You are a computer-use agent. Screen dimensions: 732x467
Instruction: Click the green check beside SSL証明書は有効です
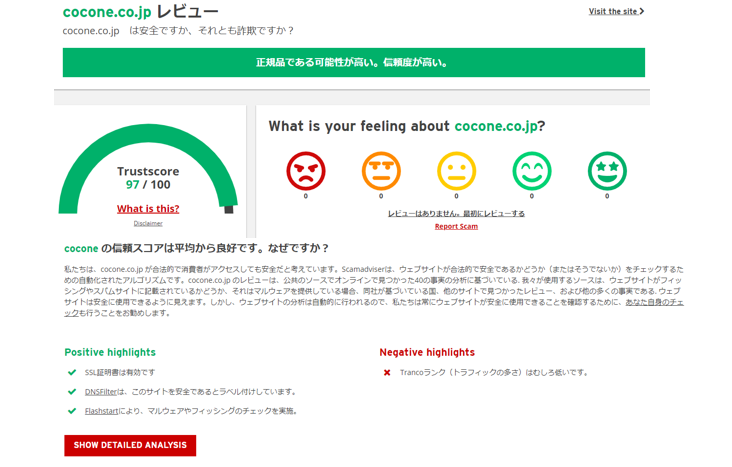pos(72,372)
